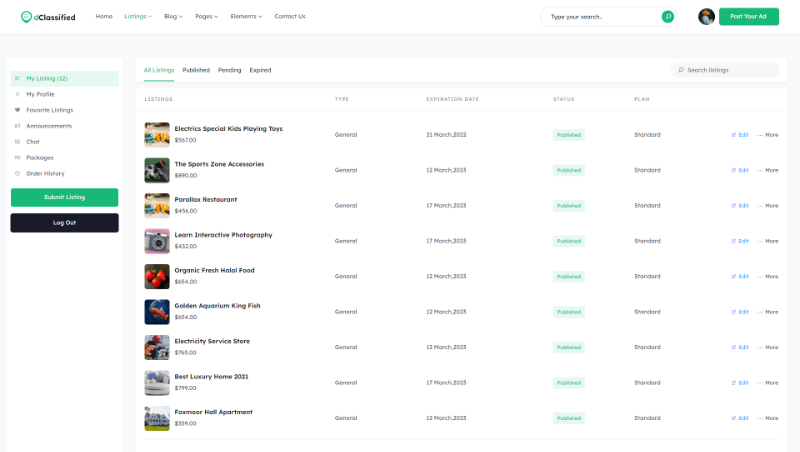Click Edit for Parallax Restaurant listing

tap(740, 205)
